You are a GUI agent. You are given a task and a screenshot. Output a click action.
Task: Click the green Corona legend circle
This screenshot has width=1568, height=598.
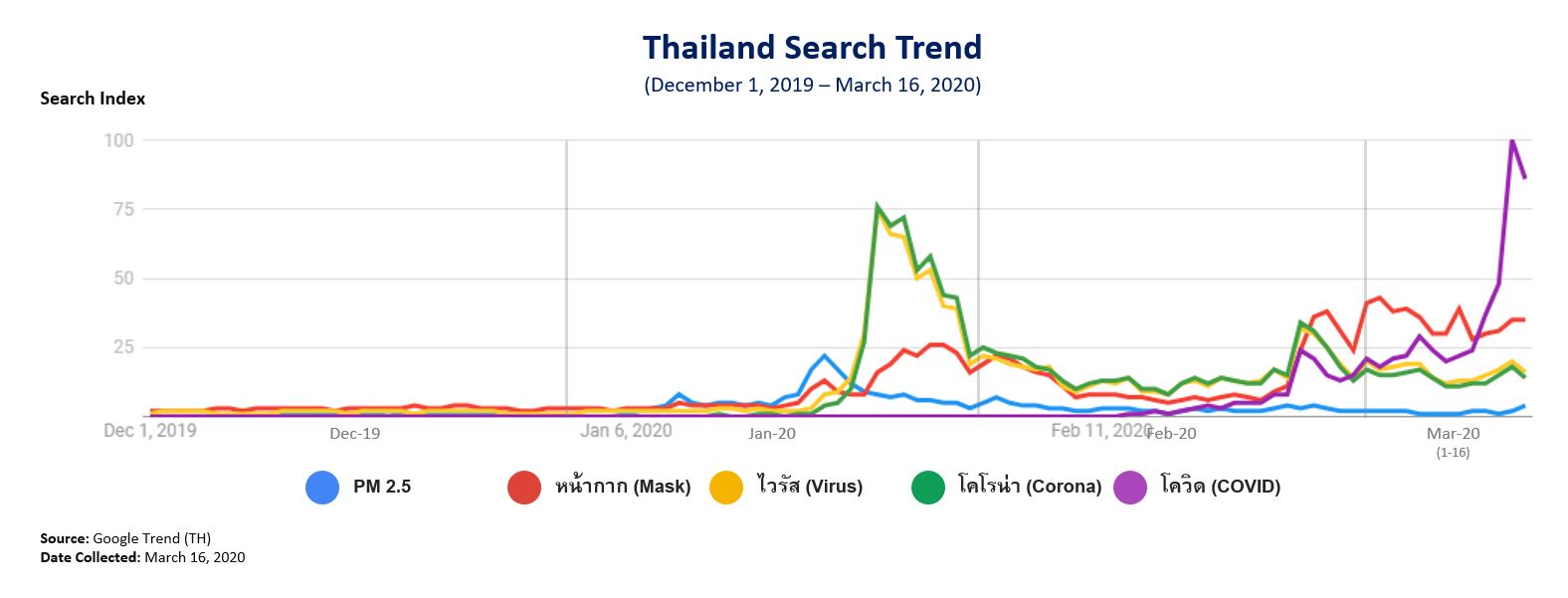tap(928, 487)
